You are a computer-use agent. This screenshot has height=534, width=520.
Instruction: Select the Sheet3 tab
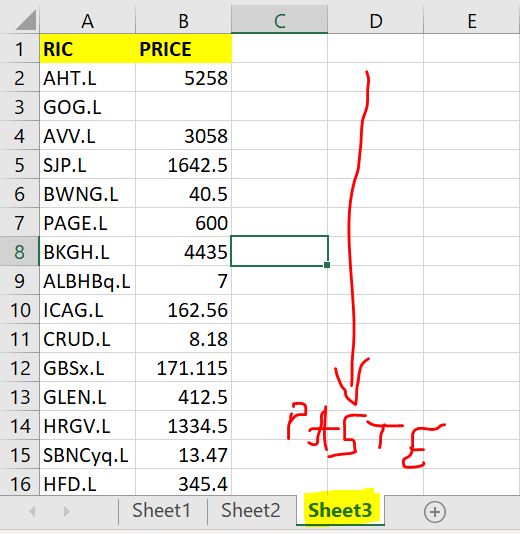[x=340, y=511]
